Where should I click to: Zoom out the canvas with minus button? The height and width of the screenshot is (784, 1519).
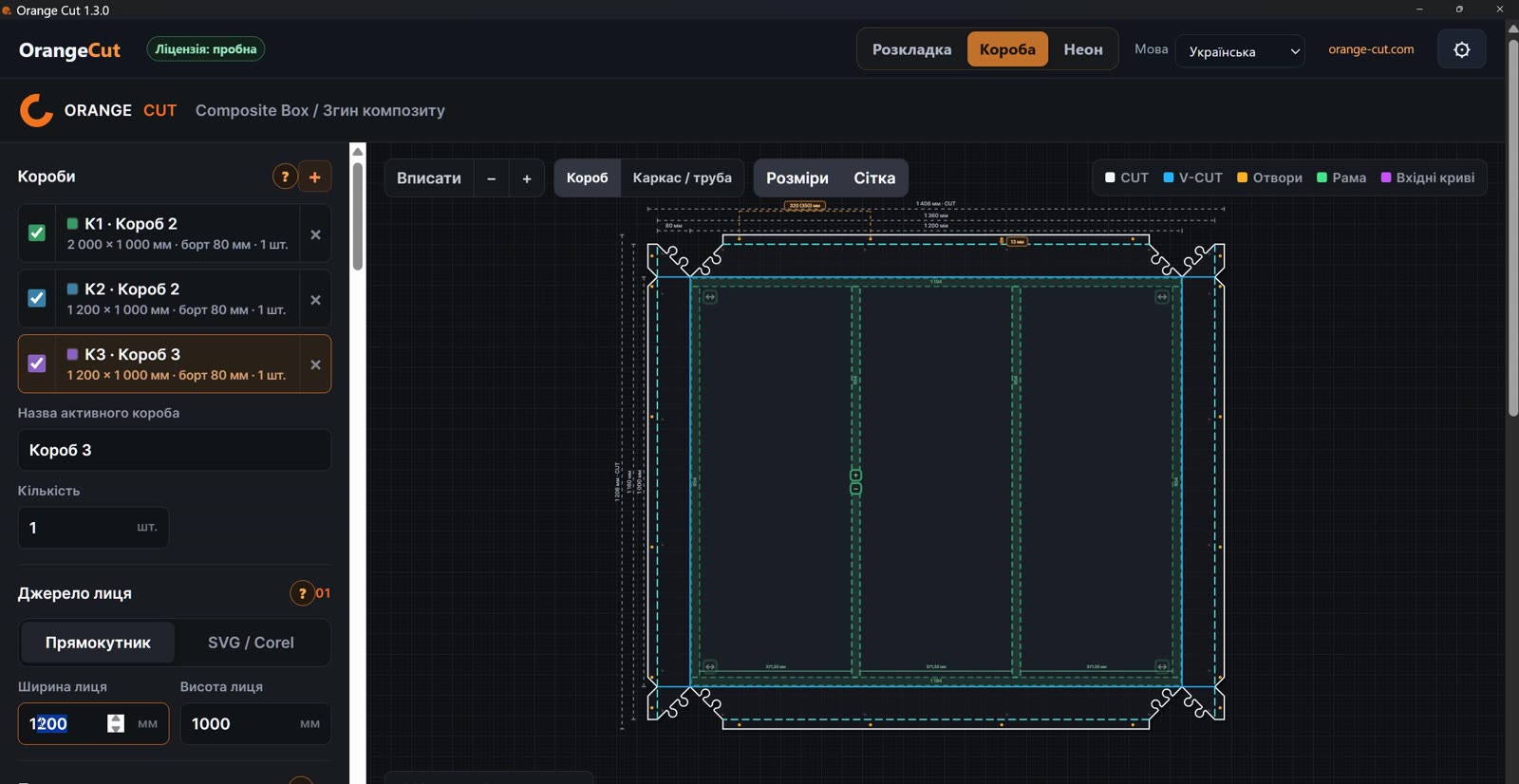pyautogui.click(x=491, y=178)
